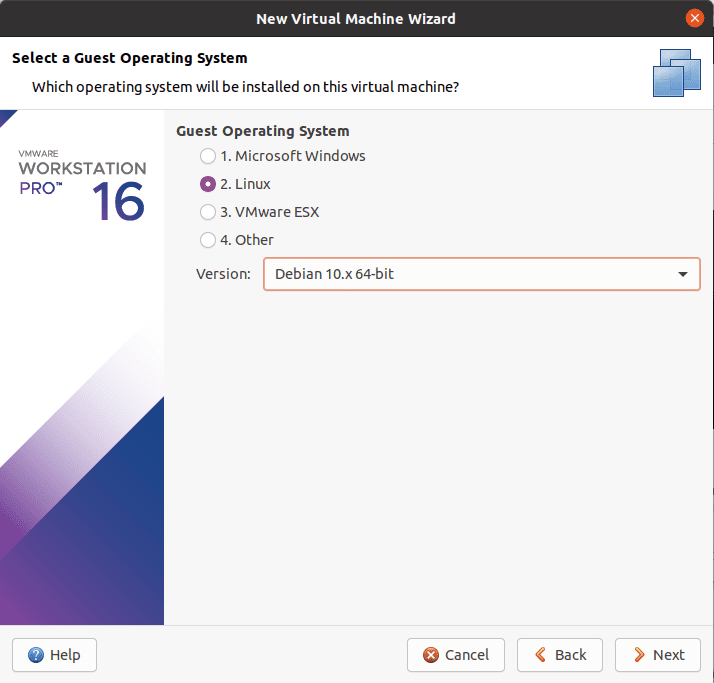Open the Version dropdown showing Debian 10.x 64-bit
The width and height of the screenshot is (714, 683).
482,274
